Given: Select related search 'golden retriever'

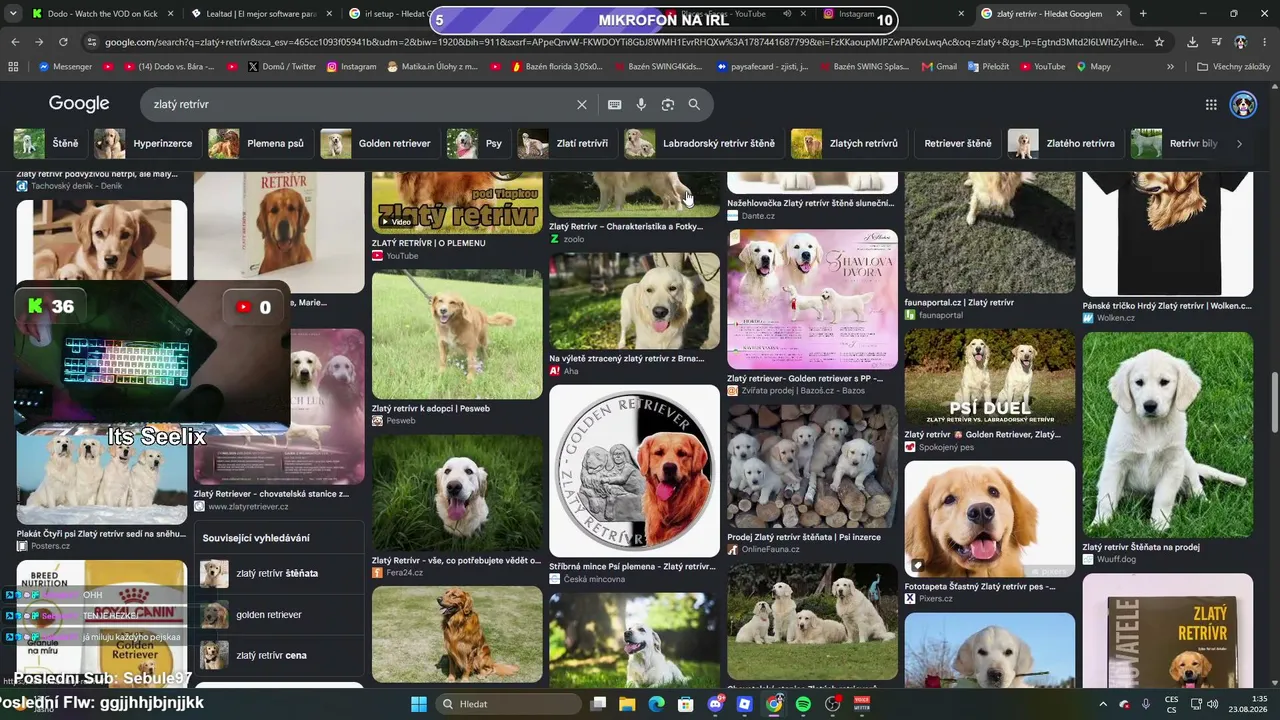Looking at the screenshot, I should (280, 615).
